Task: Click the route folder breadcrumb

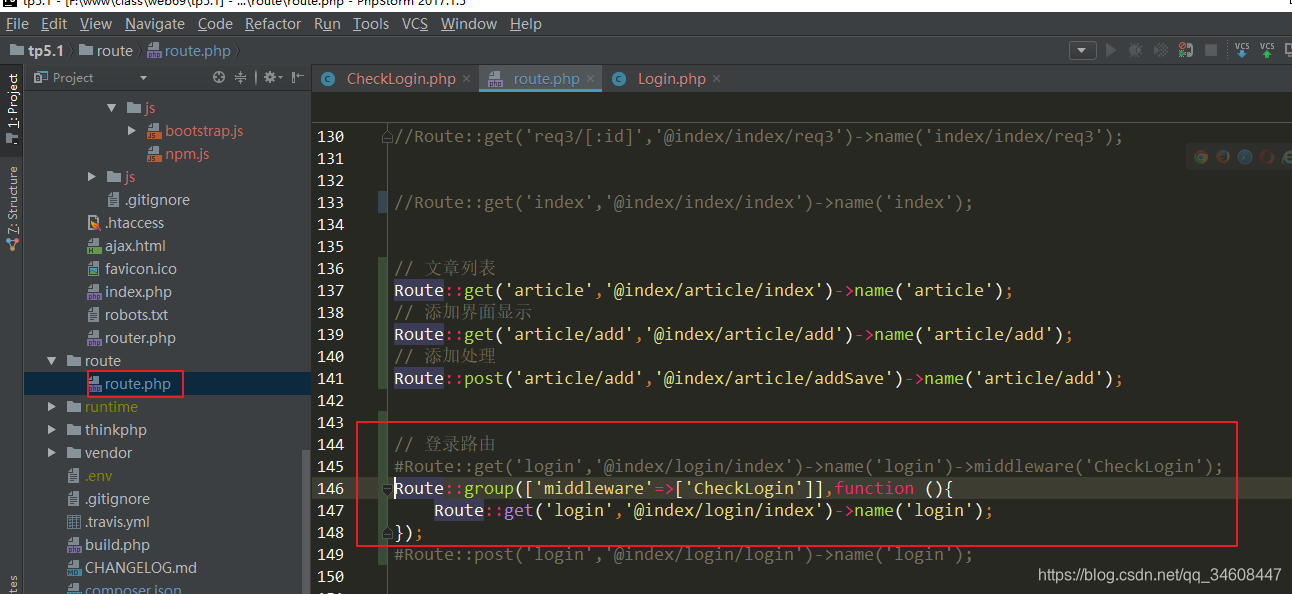Action: (x=106, y=51)
